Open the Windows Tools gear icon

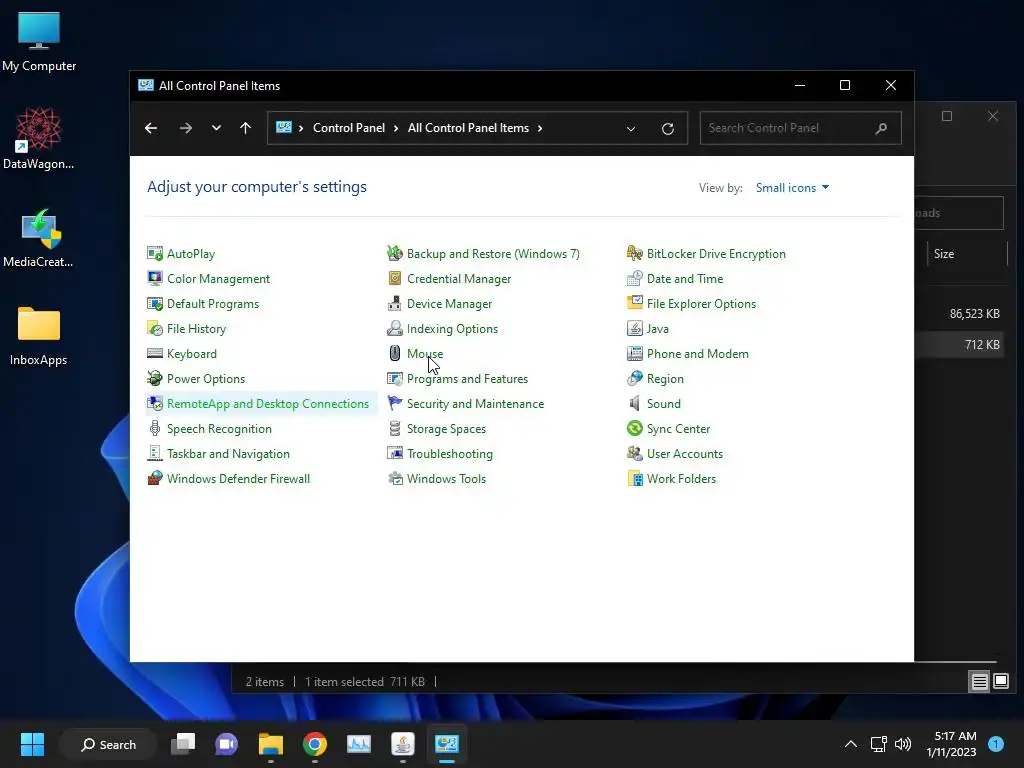click(x=394, y=478)
